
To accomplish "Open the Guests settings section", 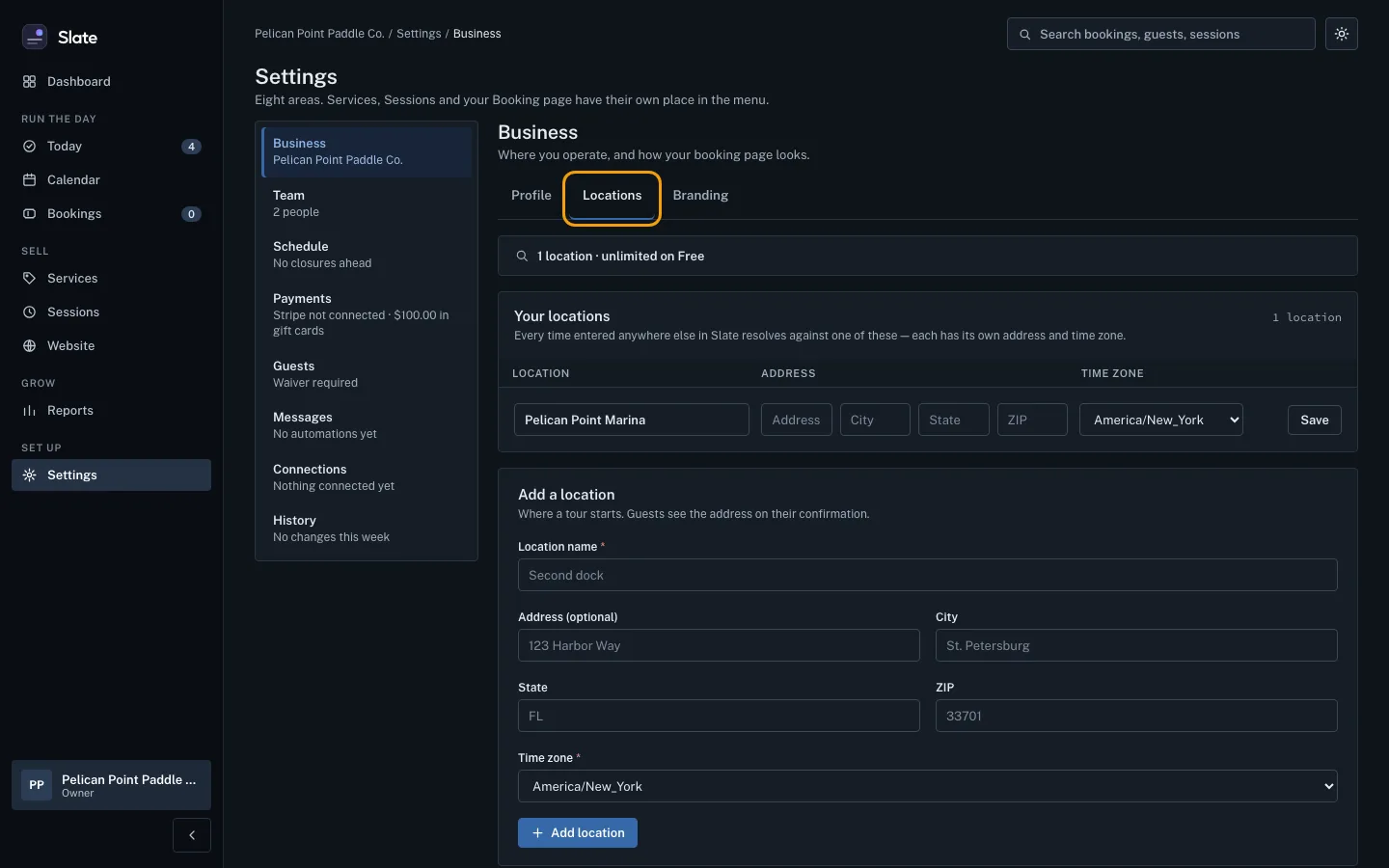I will (367, 374).
